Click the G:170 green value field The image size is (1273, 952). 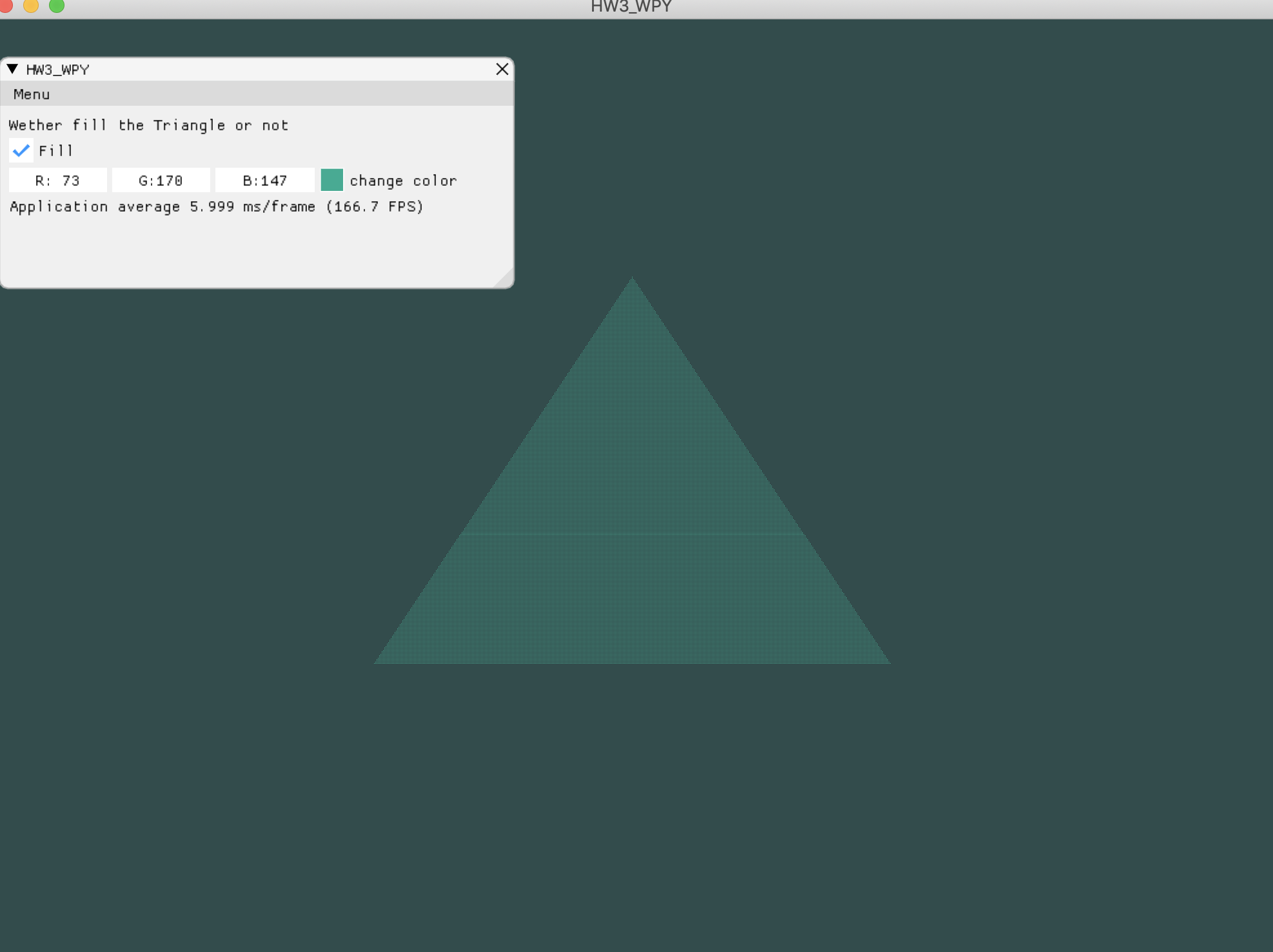tap(161, 181)
